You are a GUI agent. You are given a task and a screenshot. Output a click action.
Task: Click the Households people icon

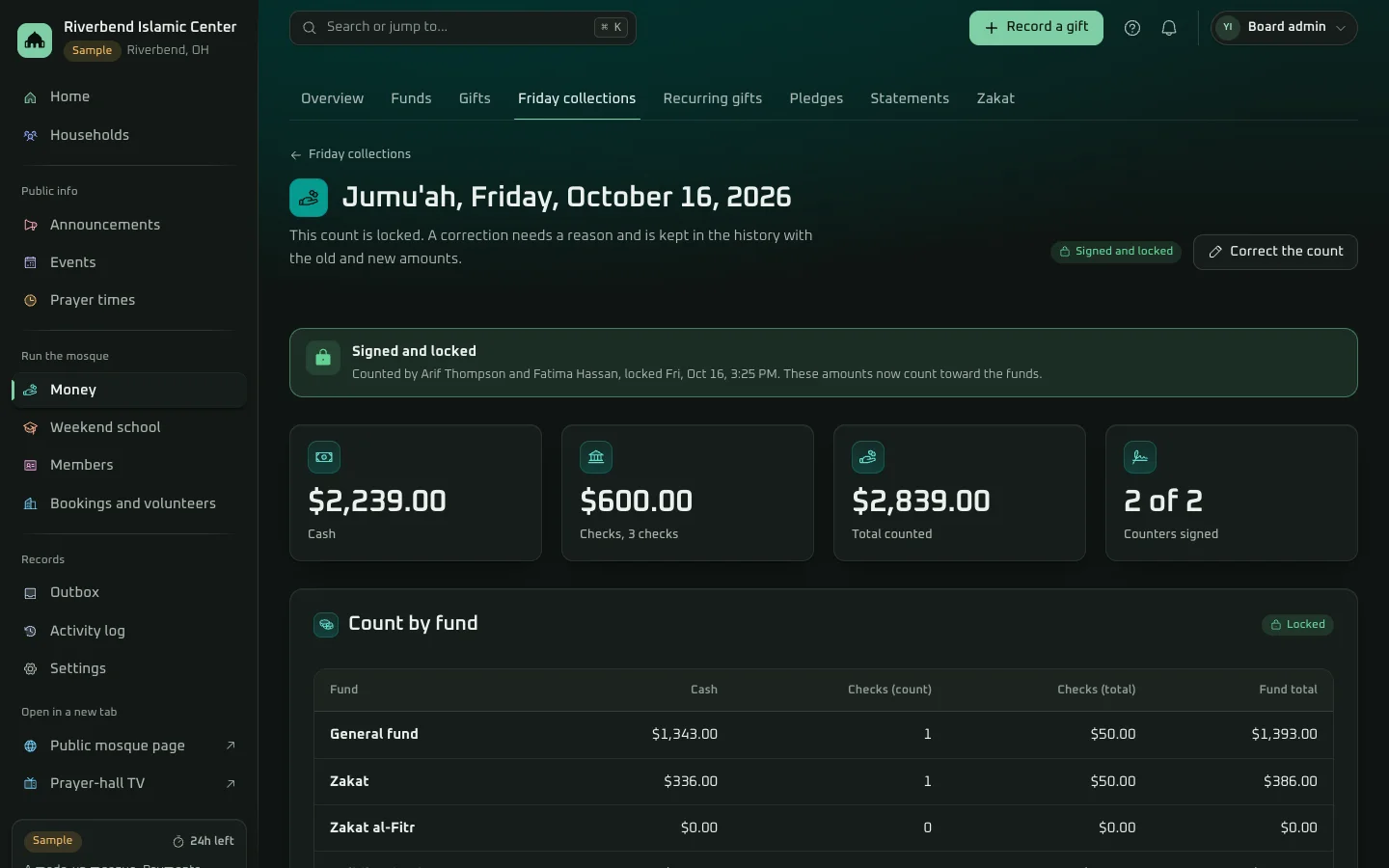(x=30, y=136)
